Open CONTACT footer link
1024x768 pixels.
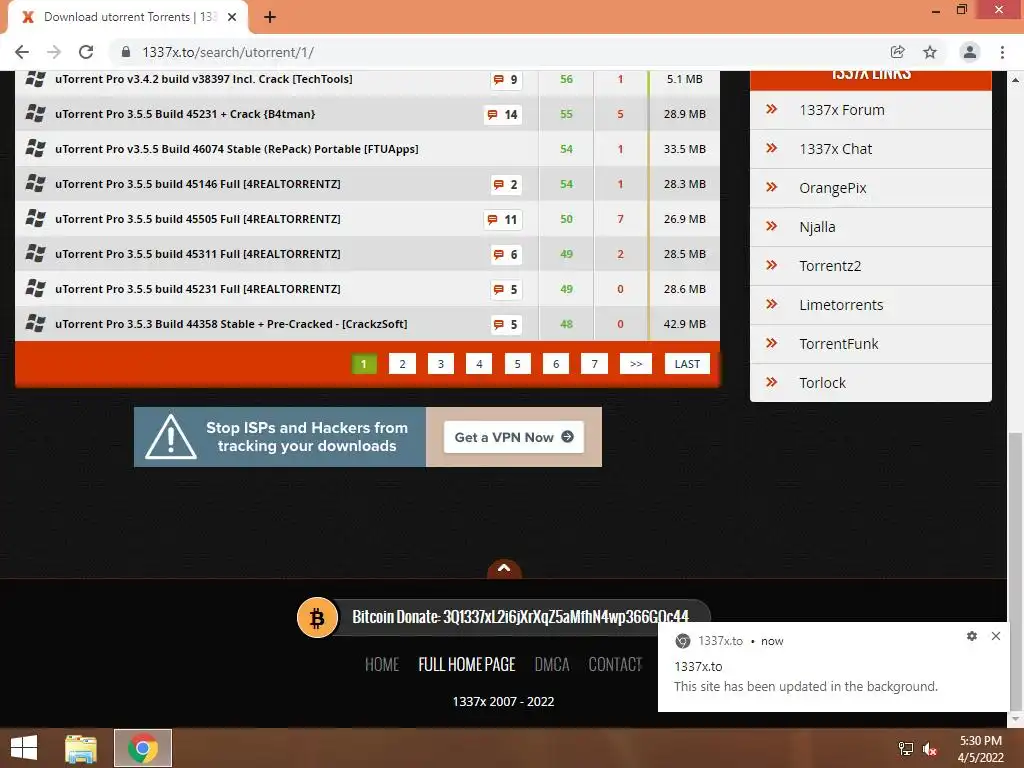point(615,664)
